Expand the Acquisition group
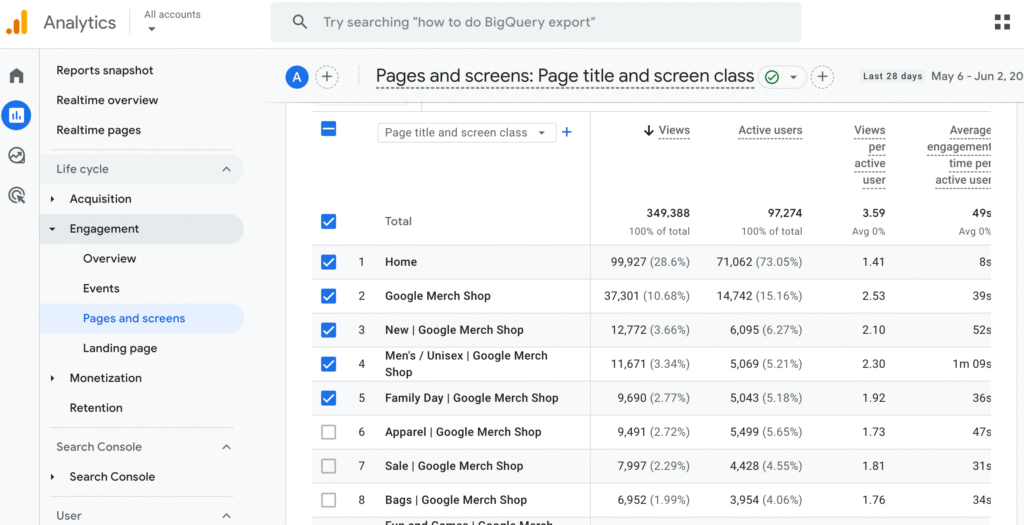This screenshot has height=525, width=1024. coord(53,199)
